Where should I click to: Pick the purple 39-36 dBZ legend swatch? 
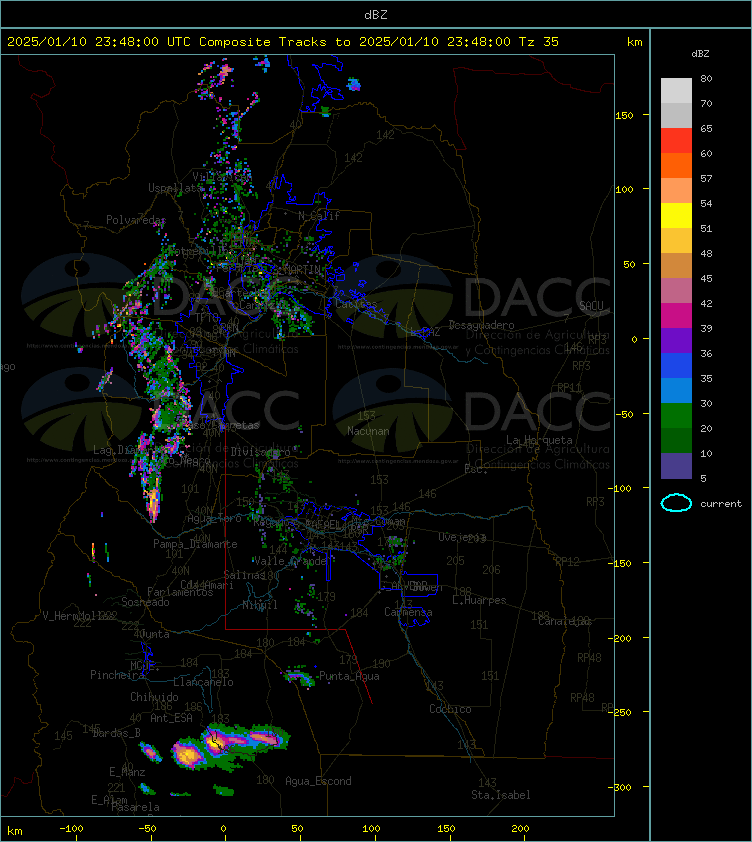(676, 340)
